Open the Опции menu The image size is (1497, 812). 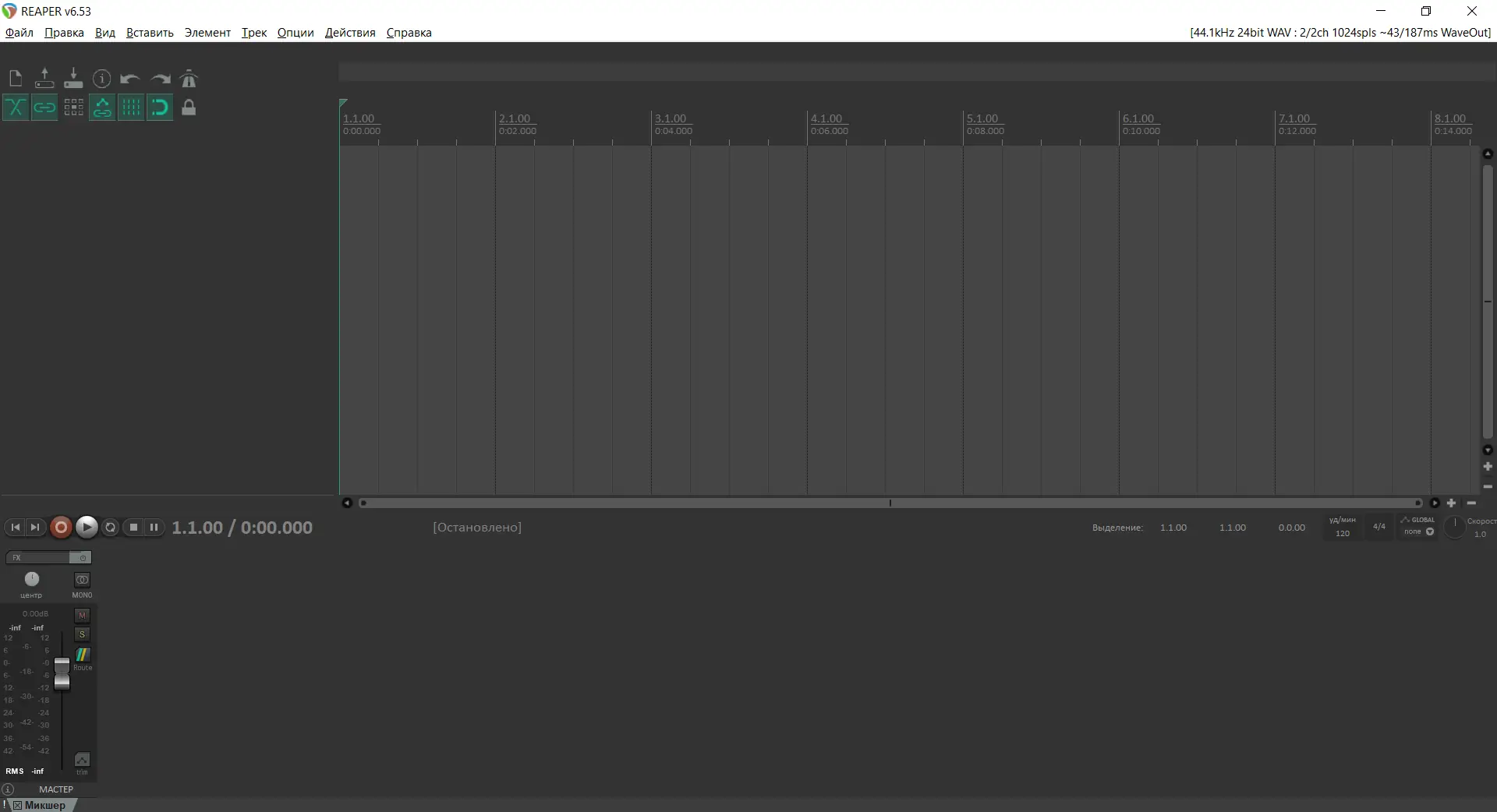[x=296, y=33]
